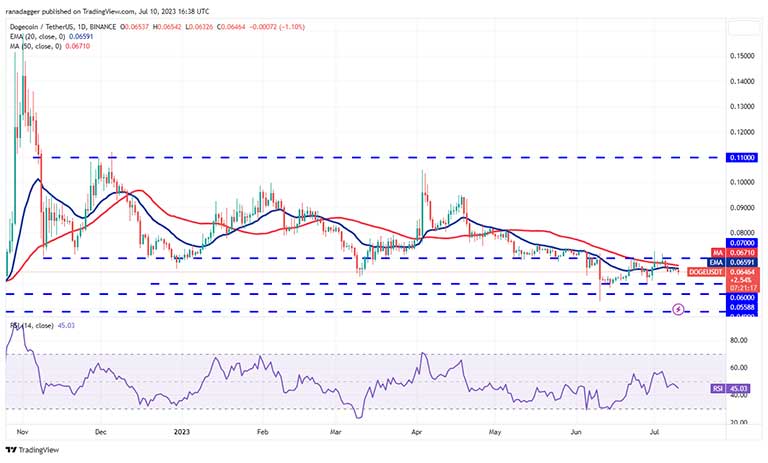Image resolution: width=768 pixels, height=463 pixels.
Task: Click the 0.13000 price axis label
Action: pyautogui.click(x=742, y=106)
